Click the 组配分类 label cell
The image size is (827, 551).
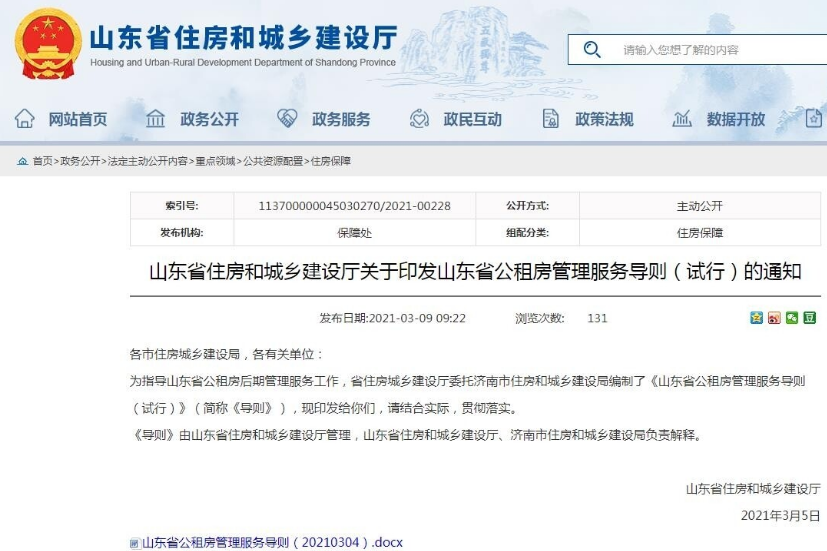point(527,233)
